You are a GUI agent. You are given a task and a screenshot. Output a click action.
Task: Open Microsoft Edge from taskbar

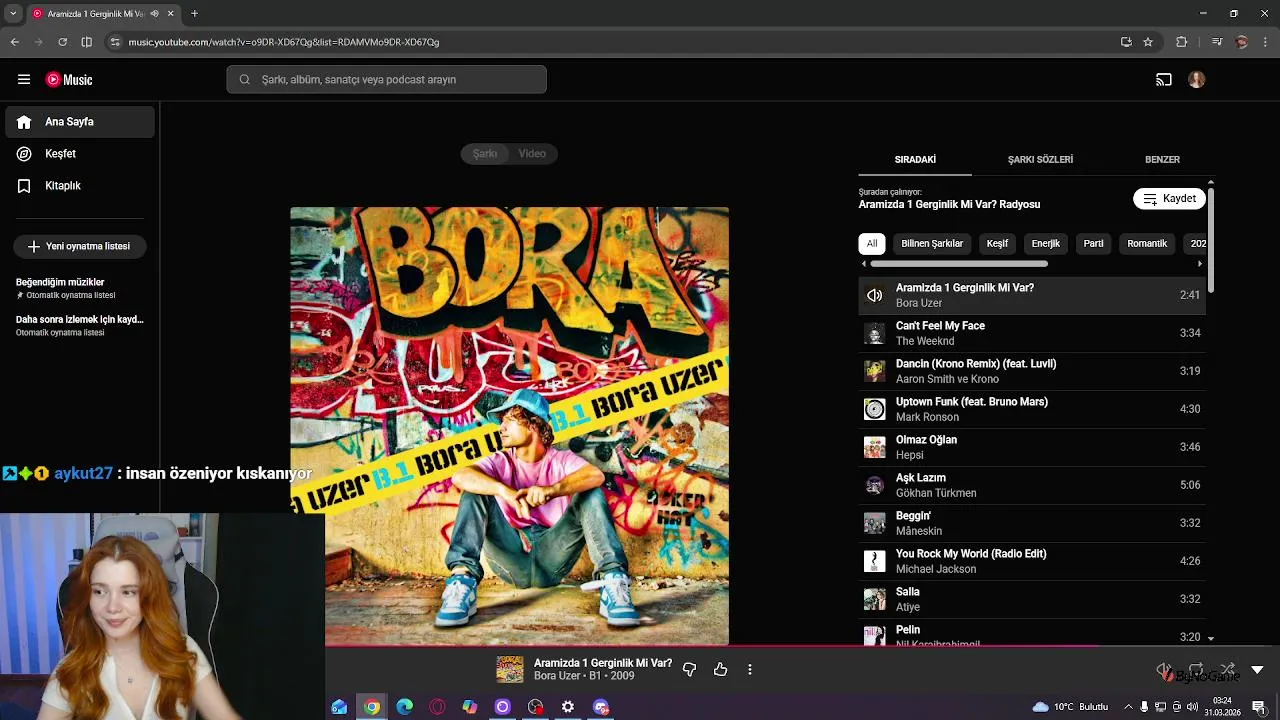[x=404, y=707]
